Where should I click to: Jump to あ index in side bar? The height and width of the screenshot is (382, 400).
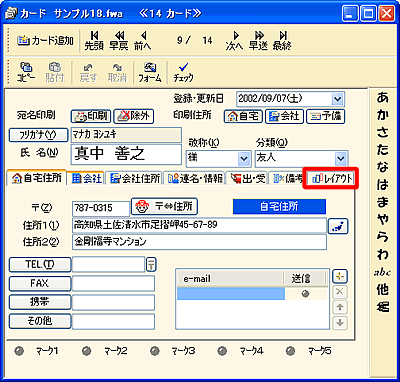coord(383,97)
